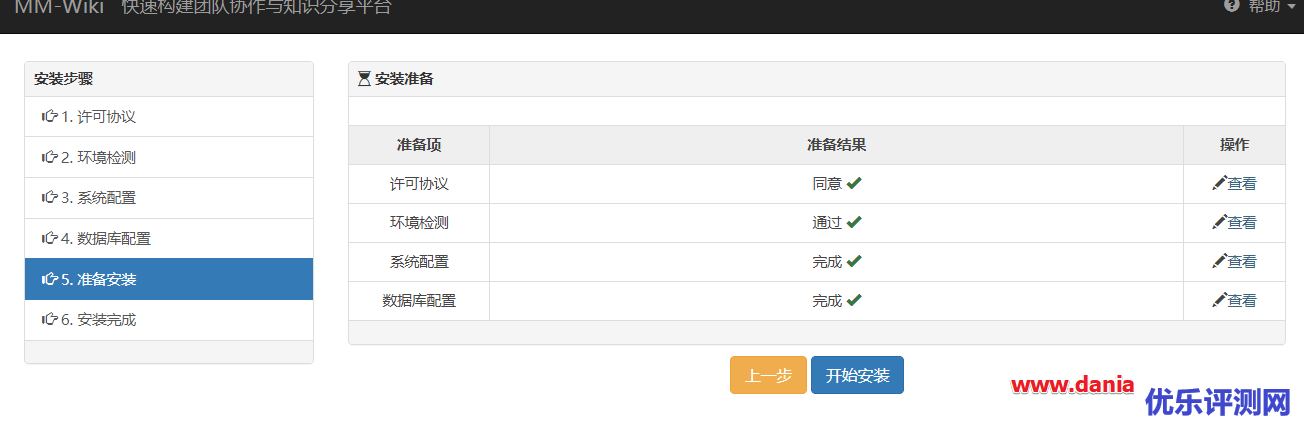
Task: Click the 上一步 button
Action: click(768, 375)
